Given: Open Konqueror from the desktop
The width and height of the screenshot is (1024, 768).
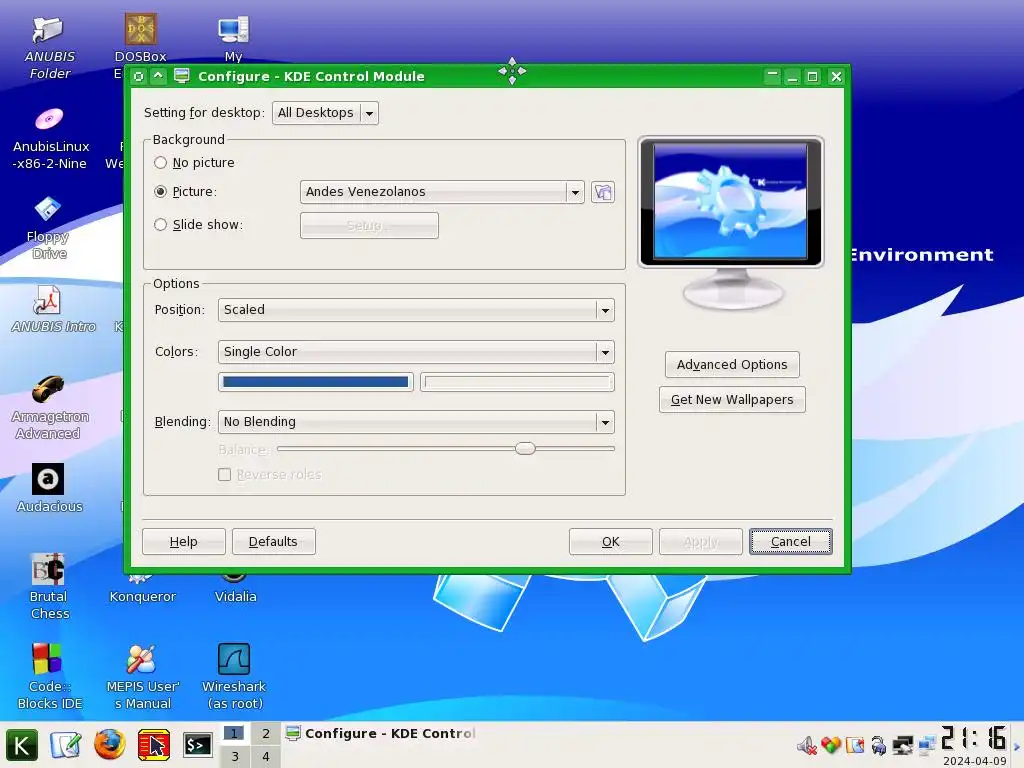Looking at the screenshot, I should 142,596.
